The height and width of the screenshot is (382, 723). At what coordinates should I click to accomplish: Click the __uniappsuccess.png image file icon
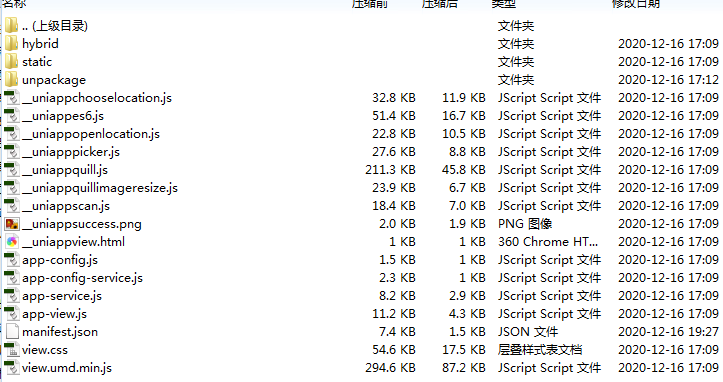(12, 224)
